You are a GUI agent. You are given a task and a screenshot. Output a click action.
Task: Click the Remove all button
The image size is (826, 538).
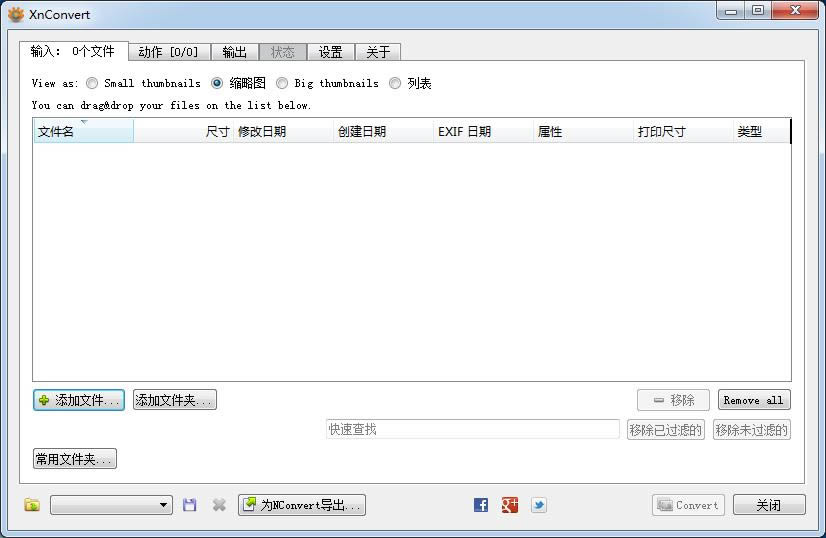(x=754, y=400)
